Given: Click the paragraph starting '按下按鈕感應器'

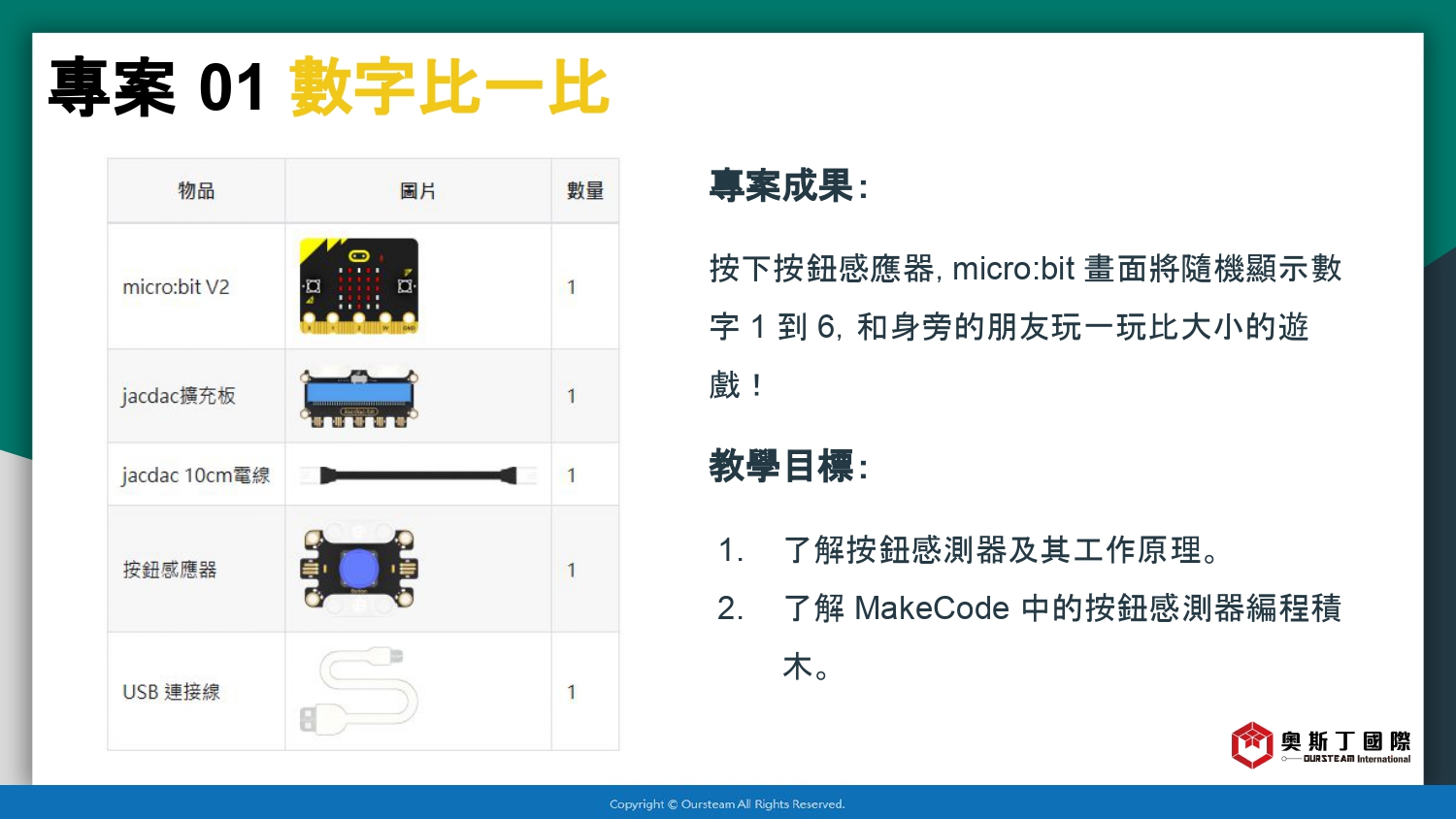Looking at the screenshot, I should pyautogui.click(x=1025, y=326).
